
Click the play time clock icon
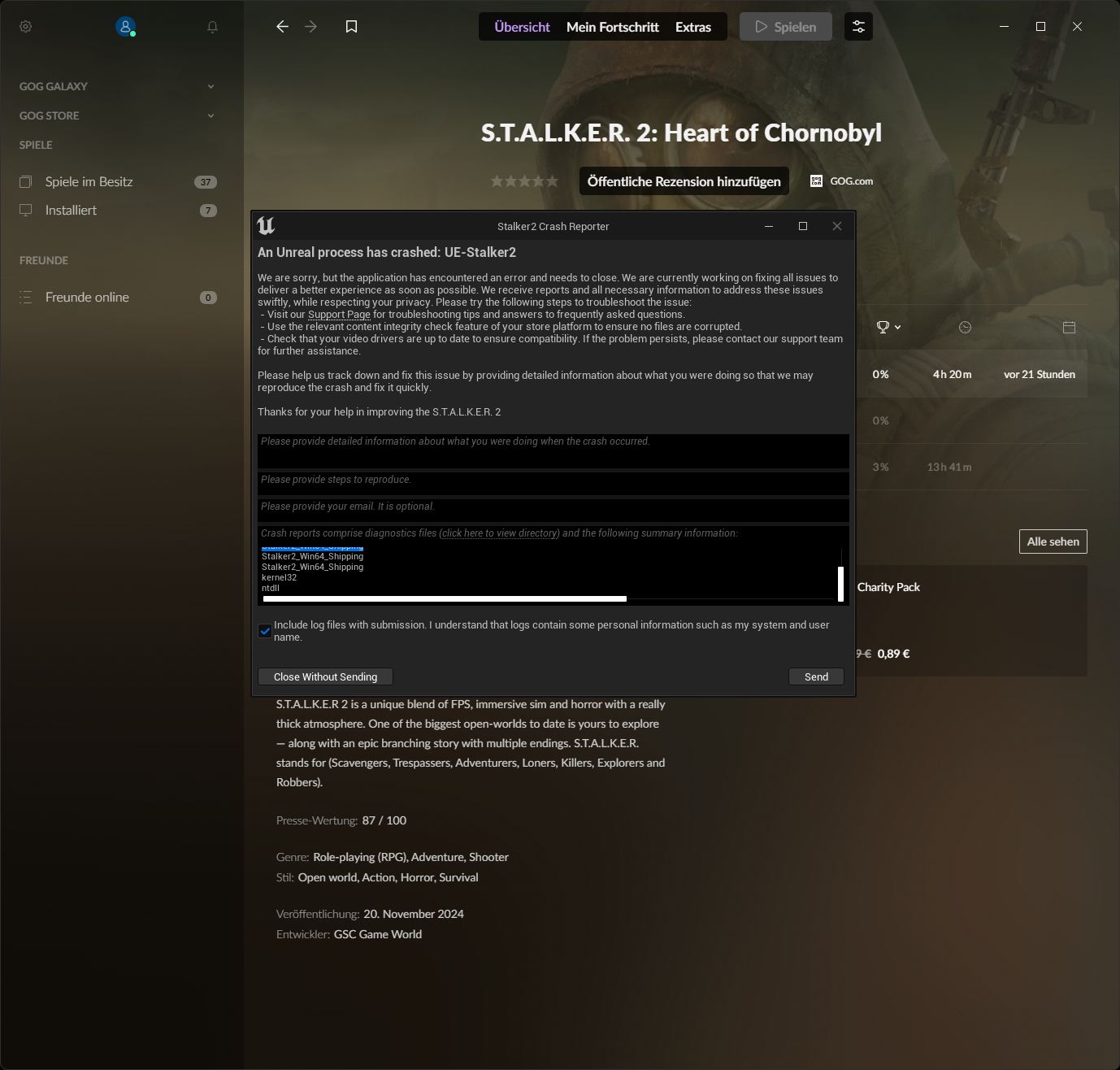point(965,327)
